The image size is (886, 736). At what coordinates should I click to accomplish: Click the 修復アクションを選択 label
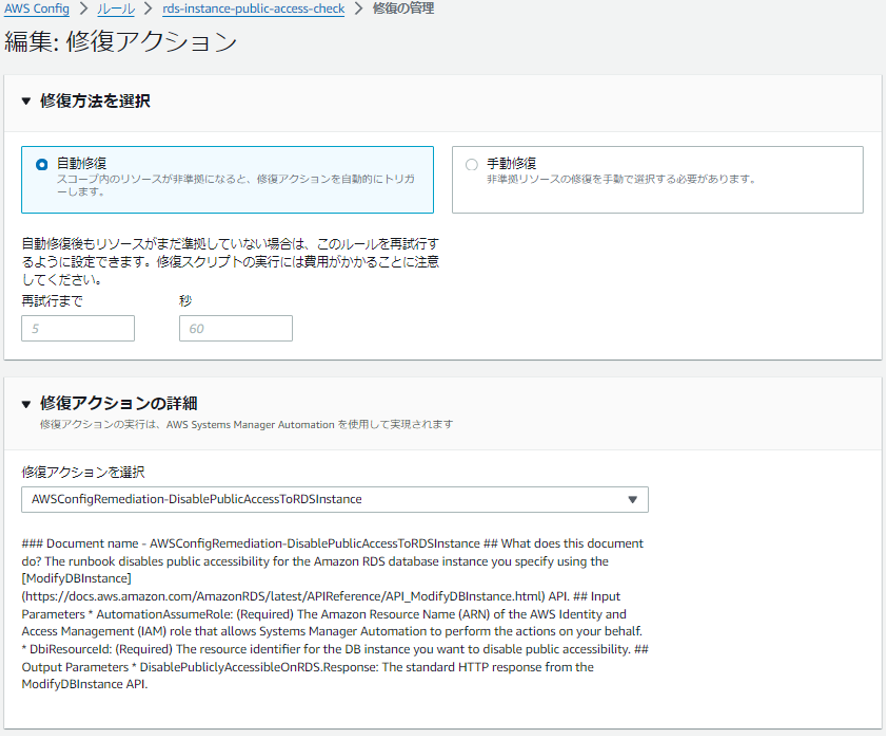(x=83, y=472)
